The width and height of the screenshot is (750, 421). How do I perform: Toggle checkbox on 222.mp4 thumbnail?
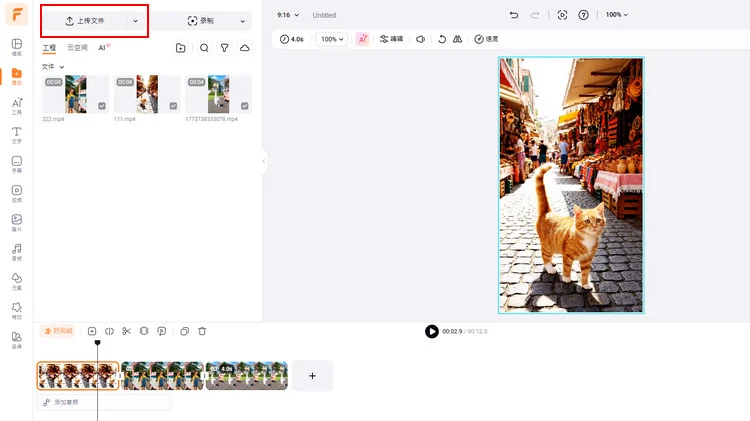[x=102, y=106]
